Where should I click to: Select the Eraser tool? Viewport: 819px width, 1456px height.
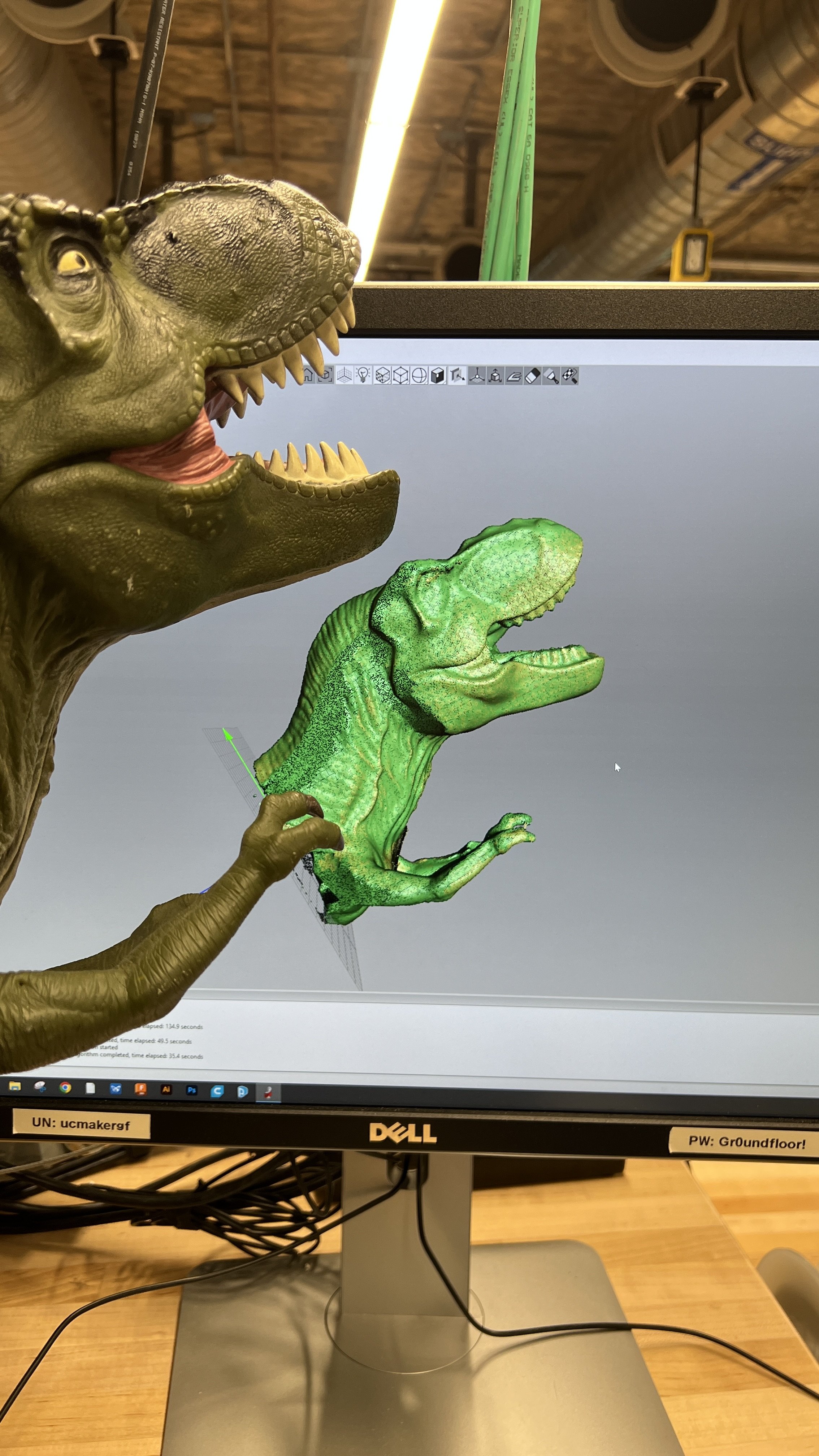coord(532,376)
